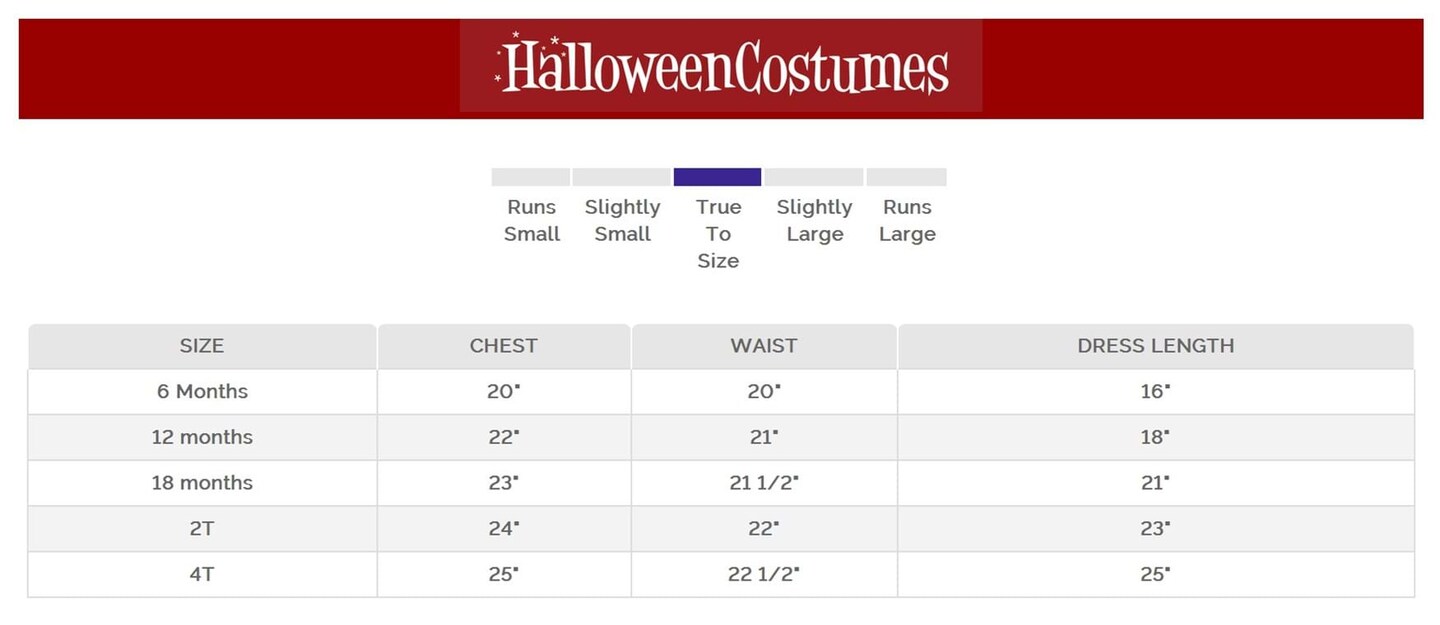Select the 4T size cell
The width and height of the screenshot is (1440, 625).
point(202,575)
